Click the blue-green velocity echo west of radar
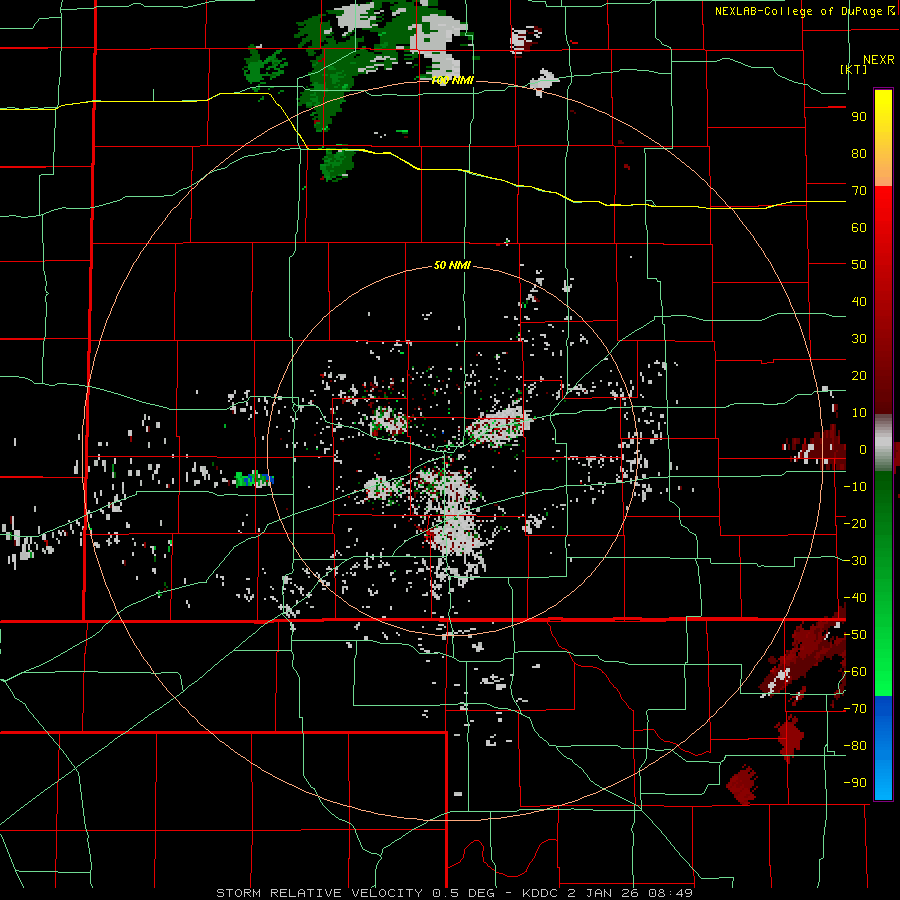This screenshot has width=900, height=900. coord(254,479)
